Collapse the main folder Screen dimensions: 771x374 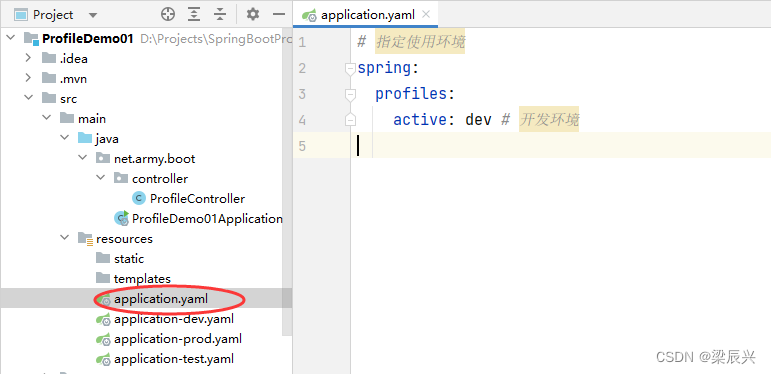tap(47, 118)
